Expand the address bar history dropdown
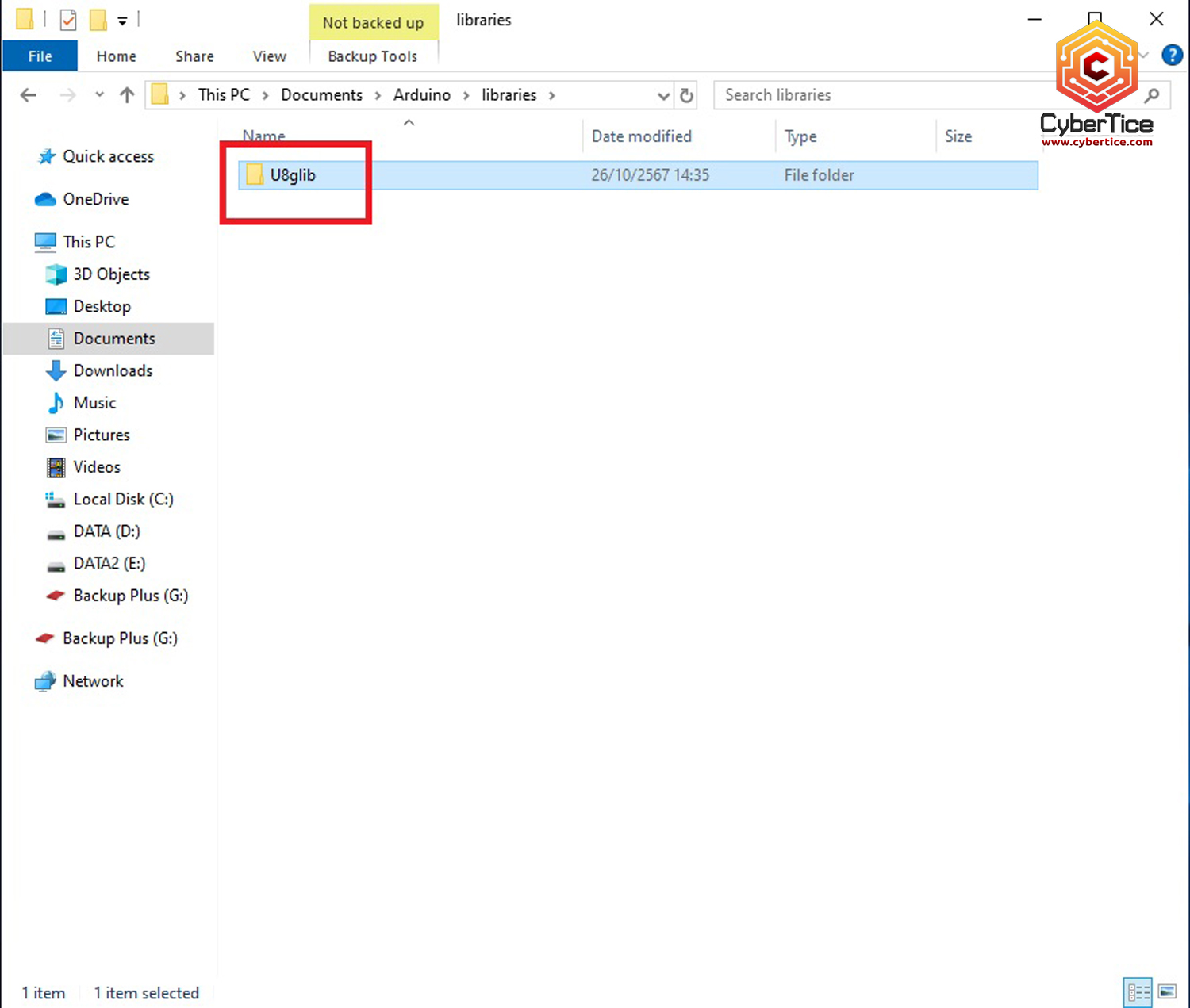Screen dimensions: 1190x1008 coord(663,96)
